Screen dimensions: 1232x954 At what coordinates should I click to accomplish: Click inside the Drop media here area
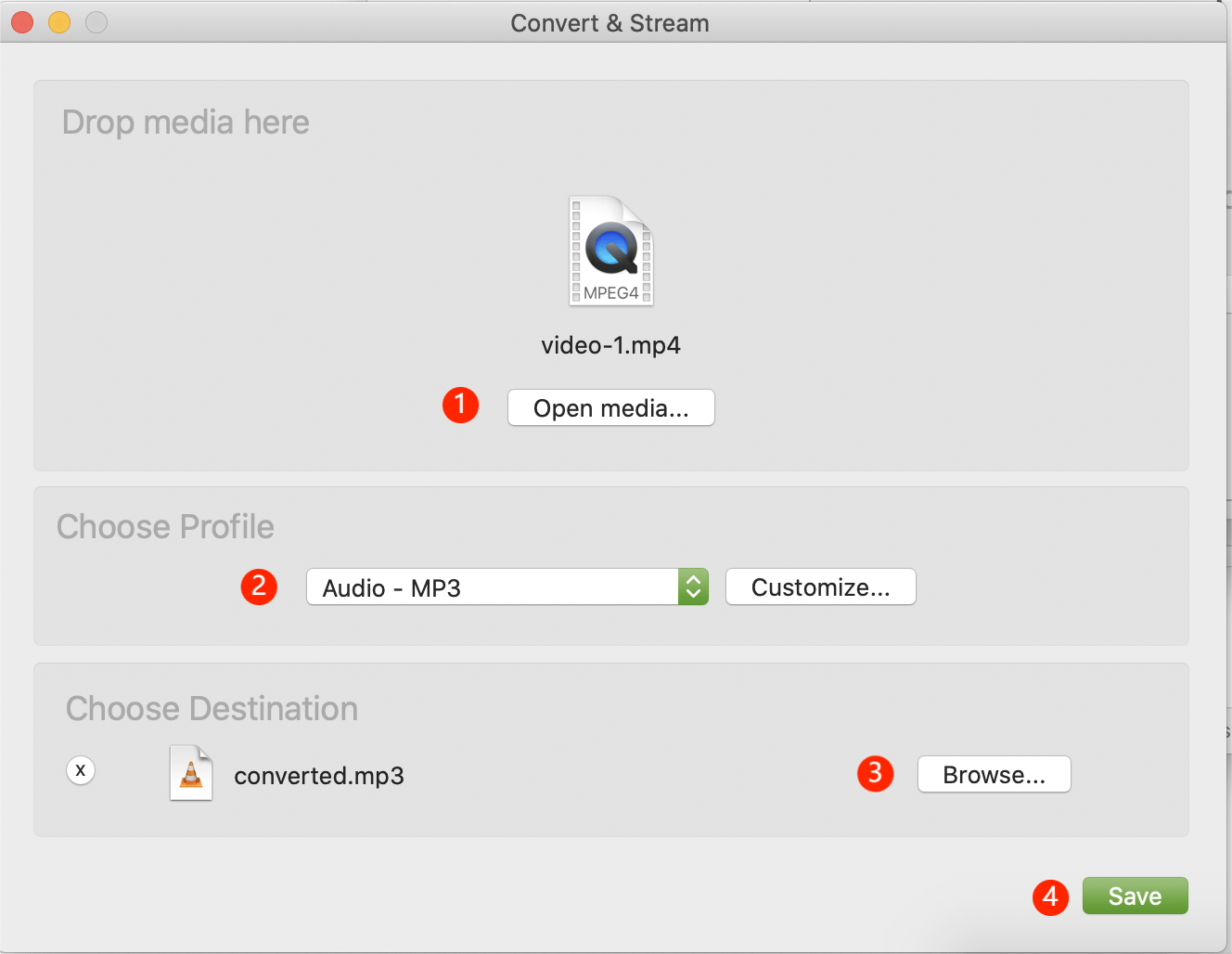point(232,232)
